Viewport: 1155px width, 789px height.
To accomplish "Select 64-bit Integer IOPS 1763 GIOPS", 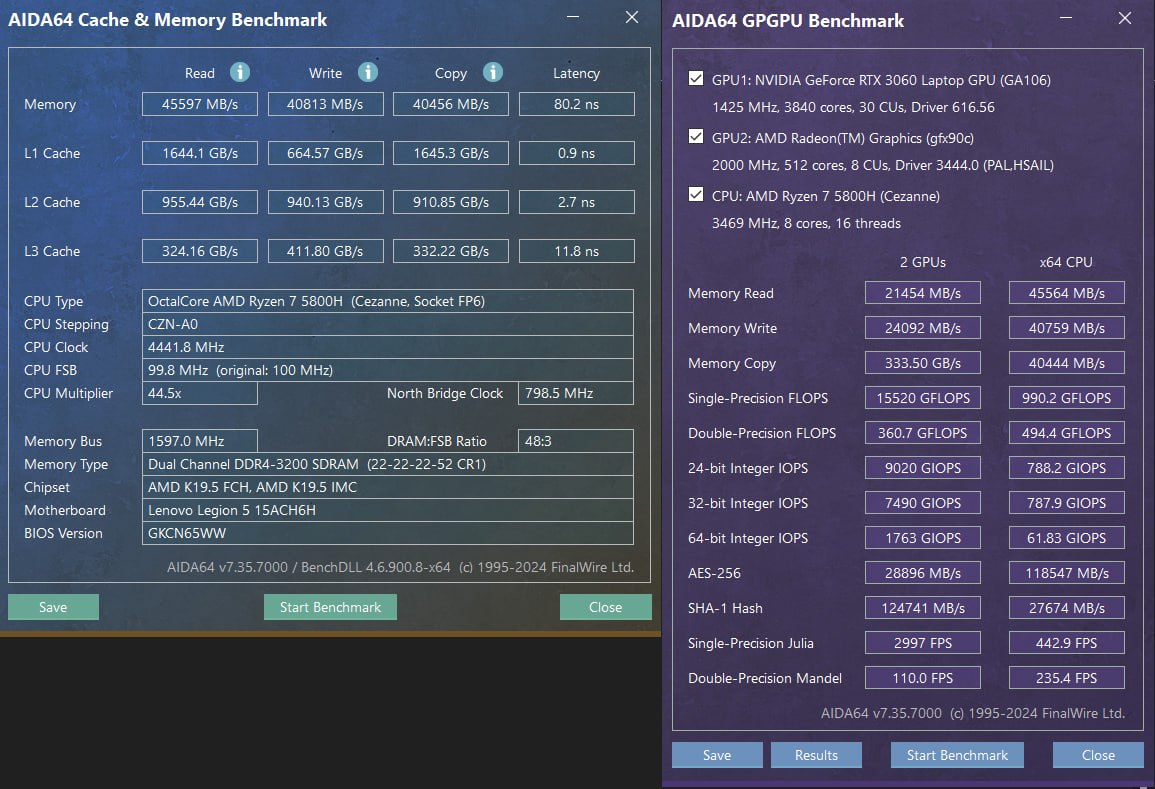I will [x=923, y=538].
